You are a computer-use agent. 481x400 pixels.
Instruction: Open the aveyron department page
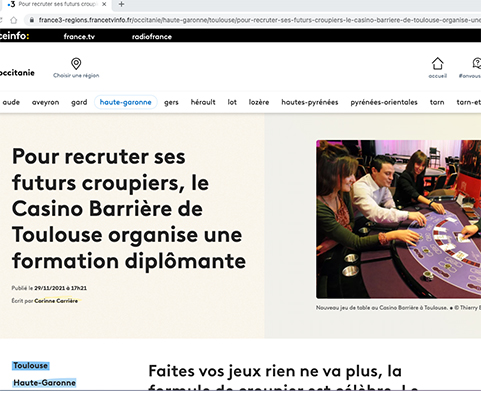[x=45, y=102]
